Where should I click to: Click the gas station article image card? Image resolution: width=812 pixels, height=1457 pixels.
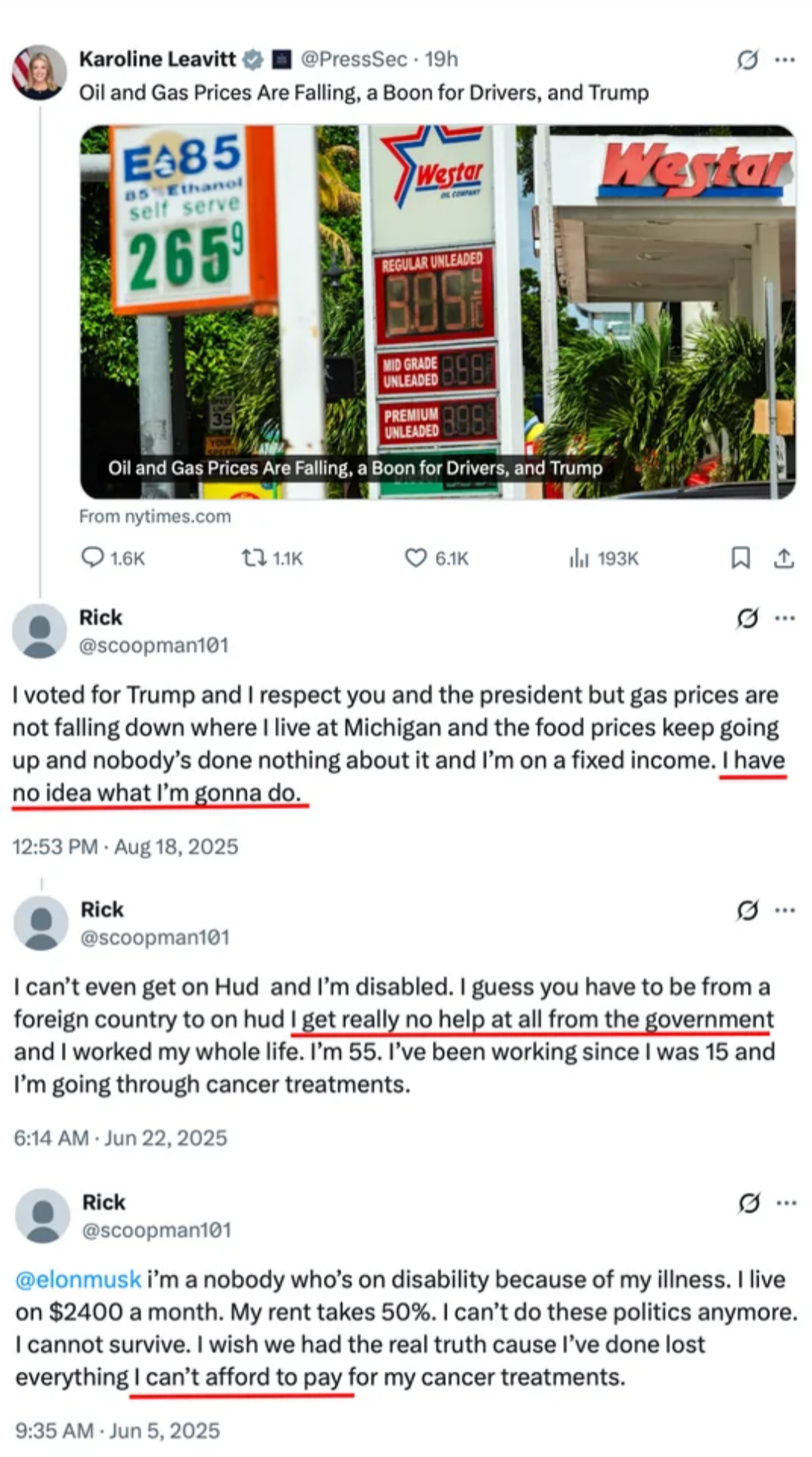pos(438,311)
